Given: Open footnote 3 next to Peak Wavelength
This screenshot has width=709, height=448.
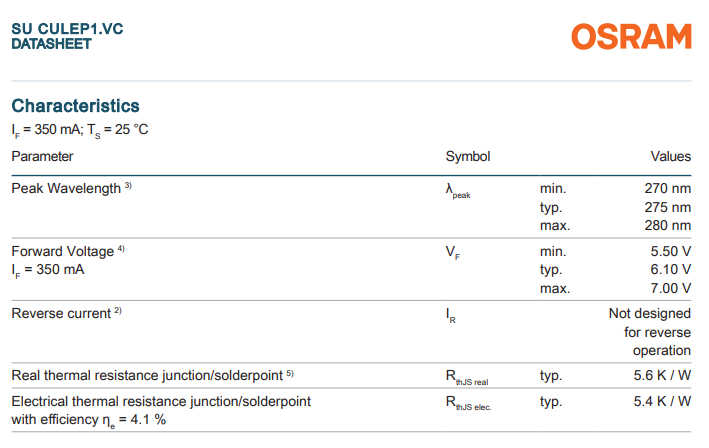Looking at the screenshot, I should [x=128, y=186].
